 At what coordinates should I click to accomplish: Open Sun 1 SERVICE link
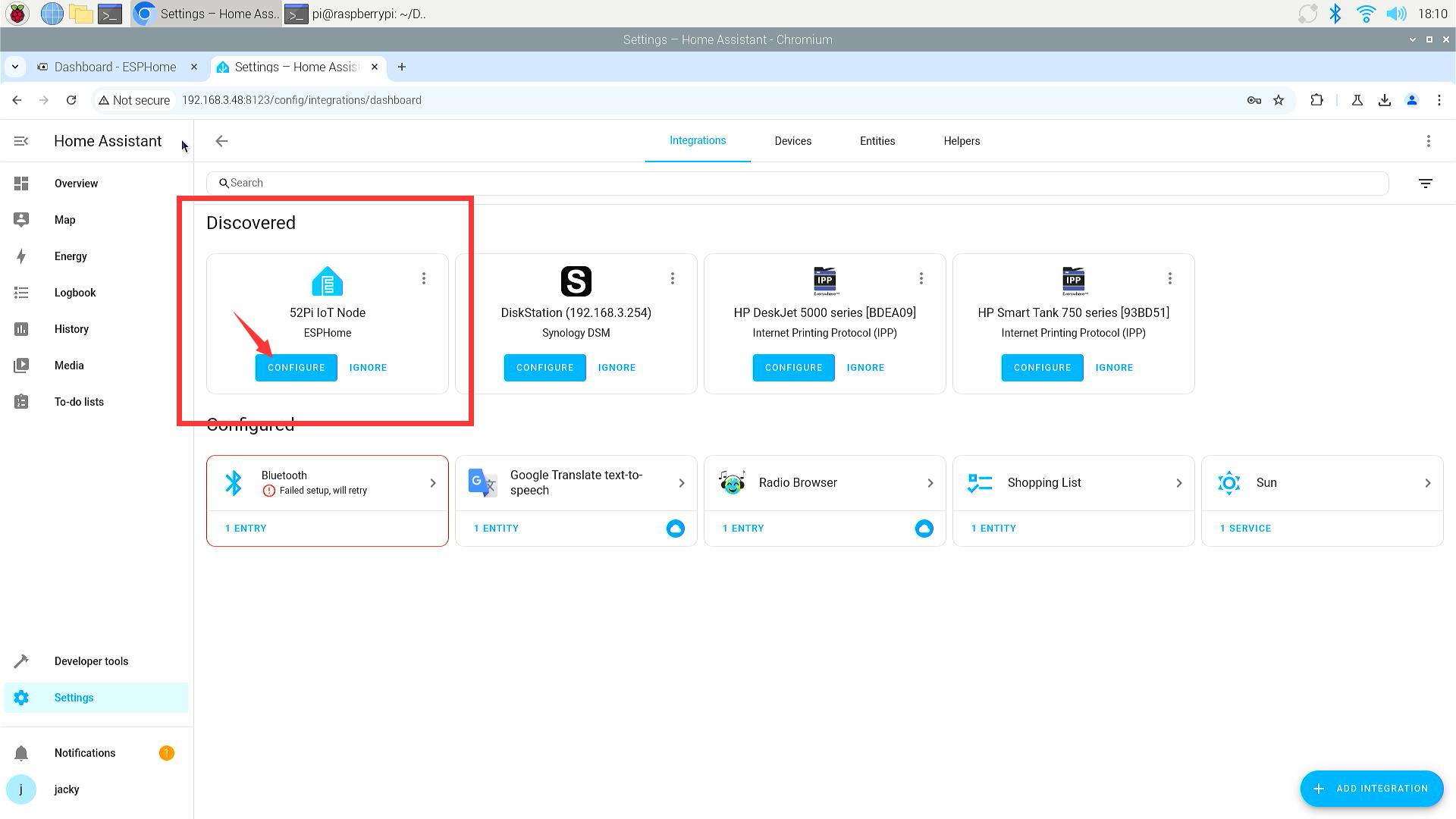(x=1245, y=529)
